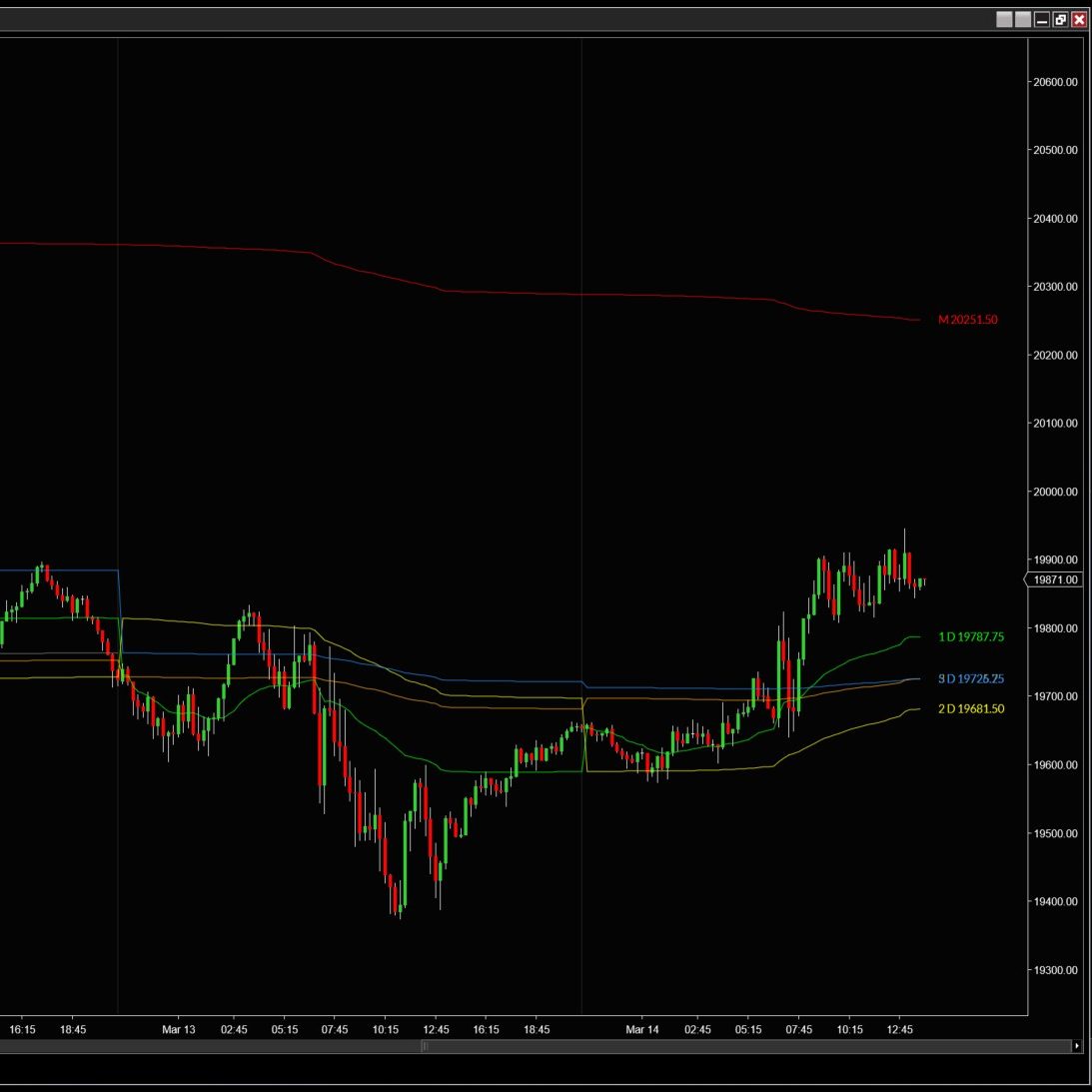Click the horizontal scrollbar thumb grip
1092x1092 pixels.
click(425, 1046)
